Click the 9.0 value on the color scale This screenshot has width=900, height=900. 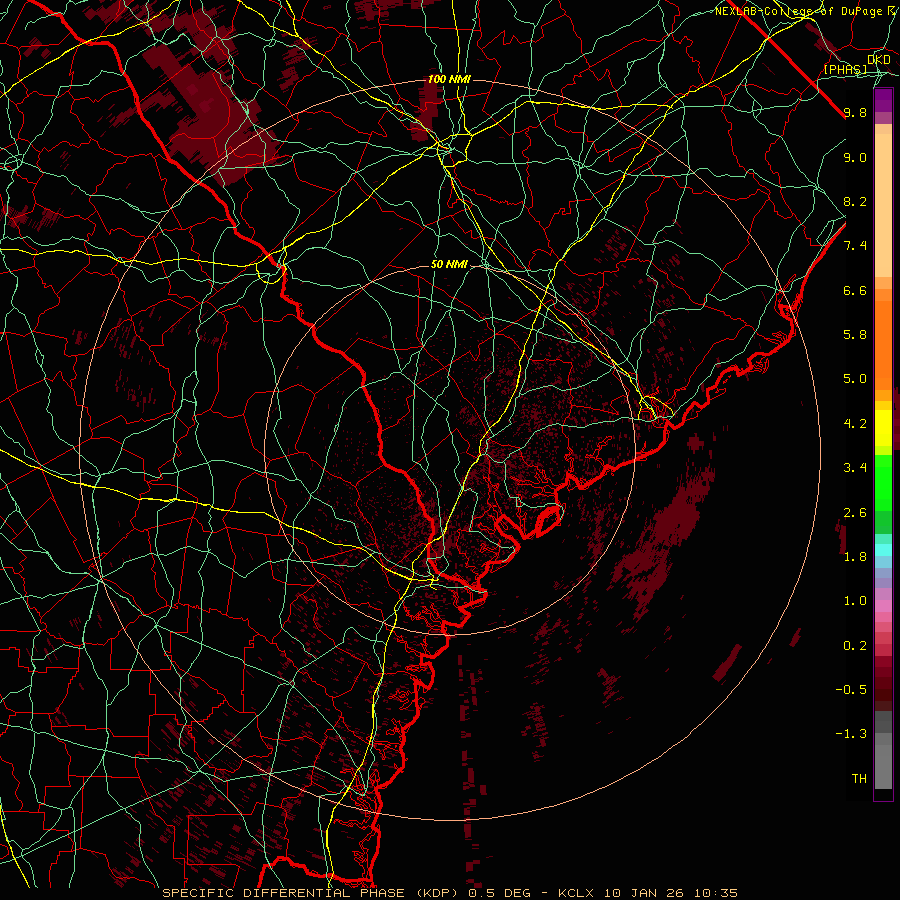[855, 157]
